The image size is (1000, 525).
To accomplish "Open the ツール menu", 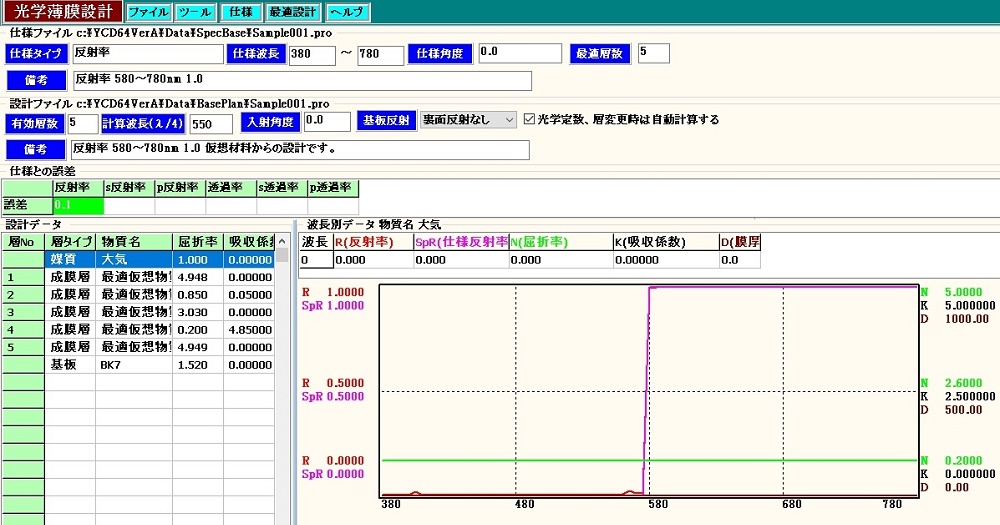I will (x=194, y=13).
